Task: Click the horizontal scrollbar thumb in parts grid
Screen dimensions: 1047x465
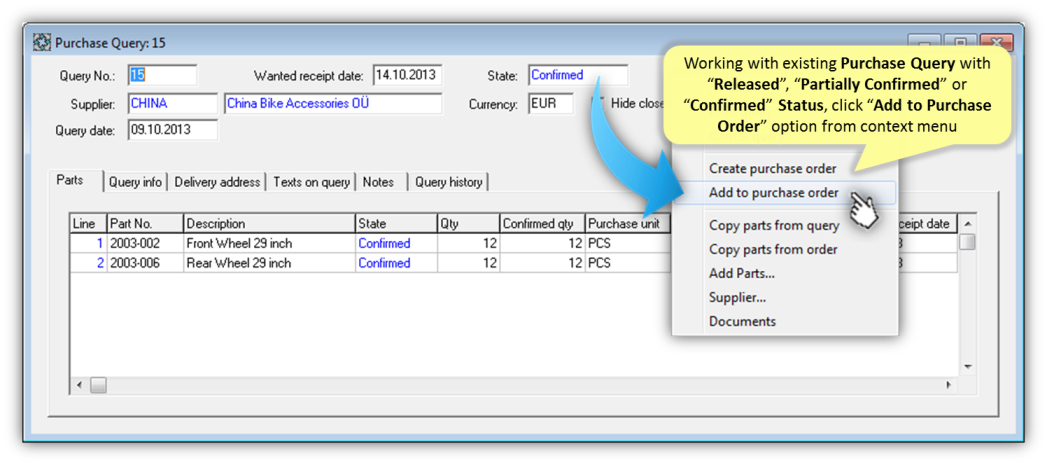Action: [98, 385]
